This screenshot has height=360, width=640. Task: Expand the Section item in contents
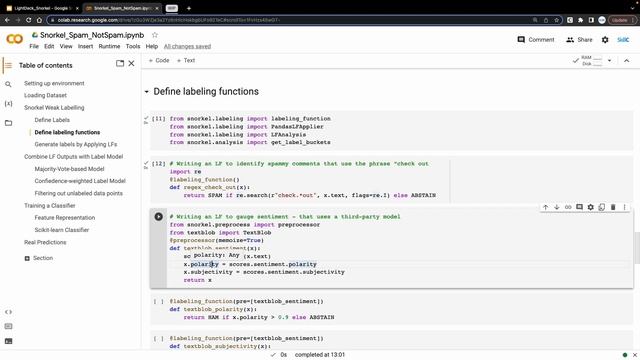pyautogui.click(x=27, y=258)
